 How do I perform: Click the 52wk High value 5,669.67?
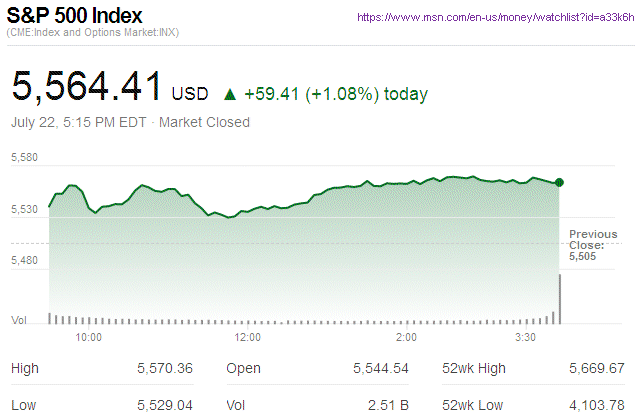pos(597,369)
